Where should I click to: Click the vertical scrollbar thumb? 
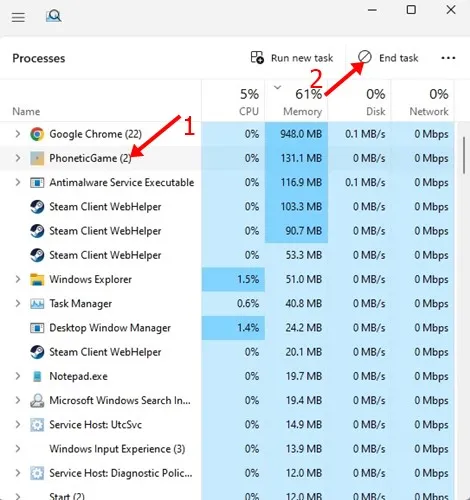(x=464, y=155)
